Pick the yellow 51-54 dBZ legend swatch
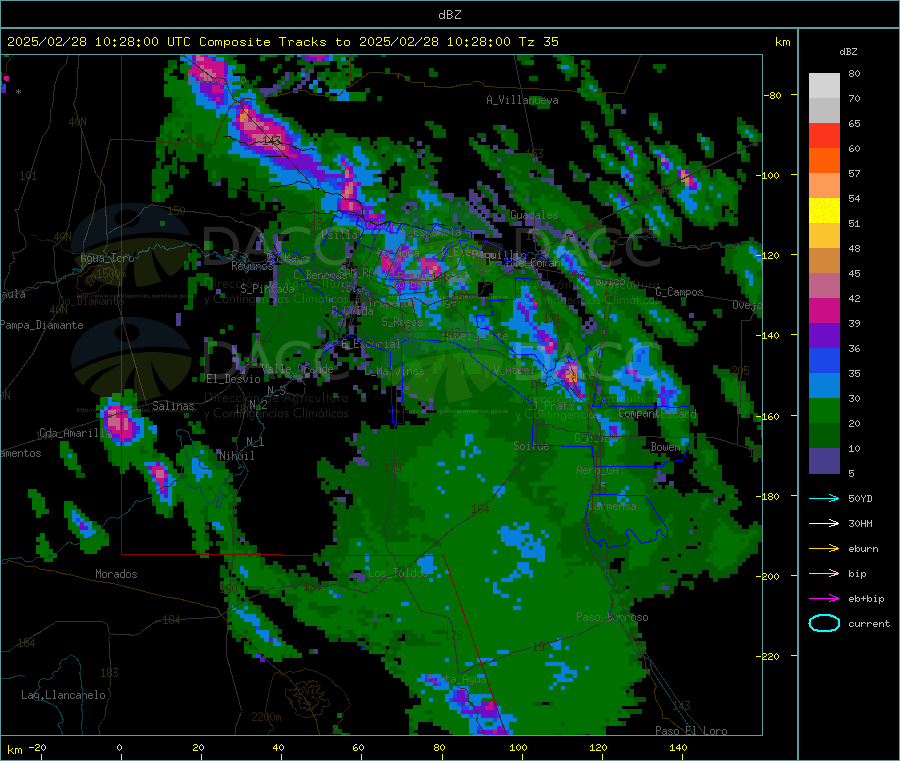Screen dimensions: 900x761 (824, 211)
